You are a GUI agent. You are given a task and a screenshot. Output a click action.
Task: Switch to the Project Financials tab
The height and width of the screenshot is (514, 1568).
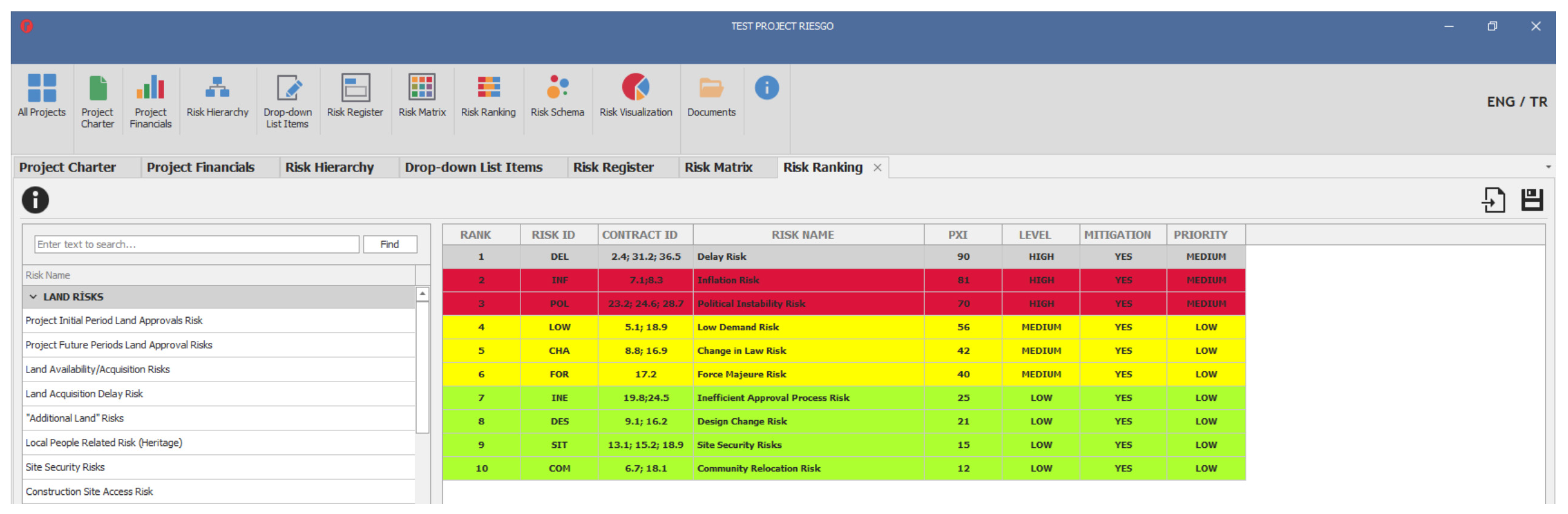point(200,167)
